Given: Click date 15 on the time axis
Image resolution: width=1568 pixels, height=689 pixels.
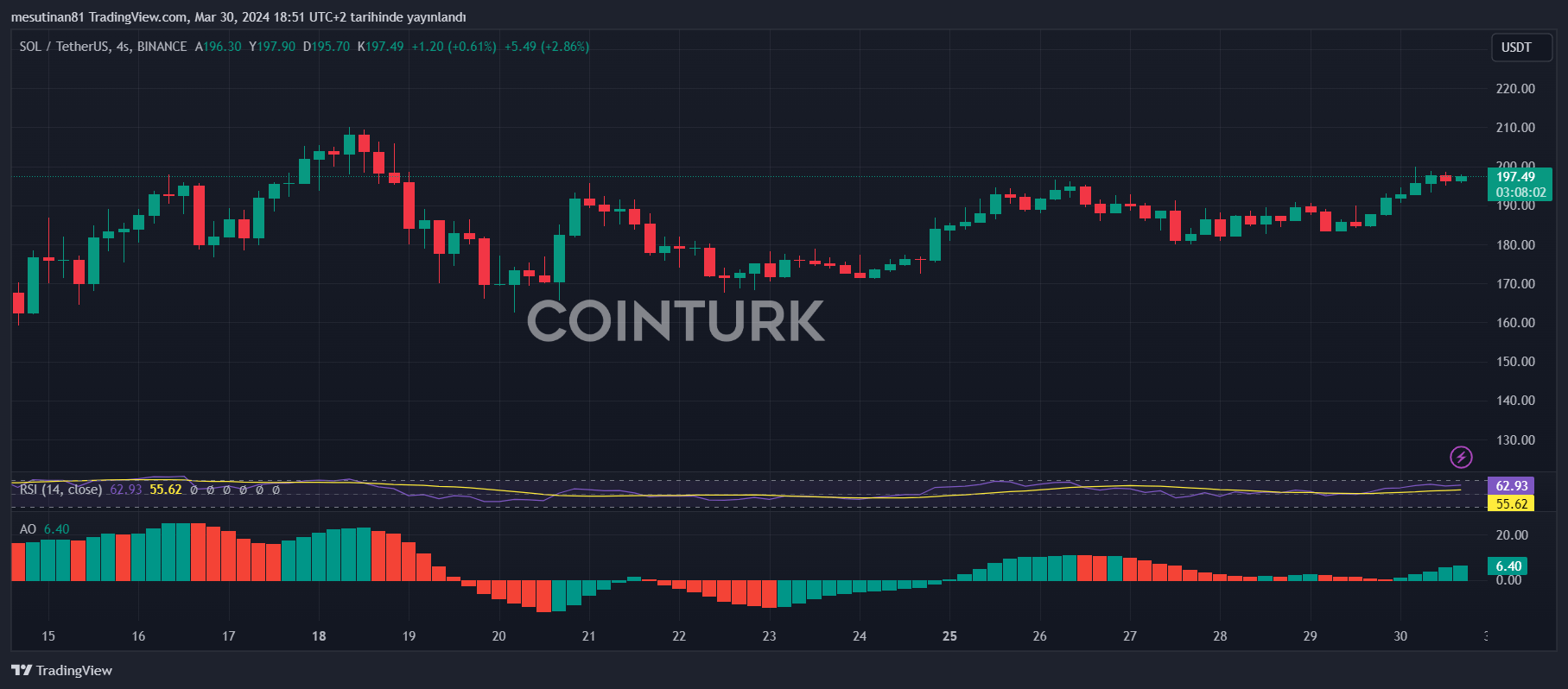Looking at the screenshot, I should 48,636.
